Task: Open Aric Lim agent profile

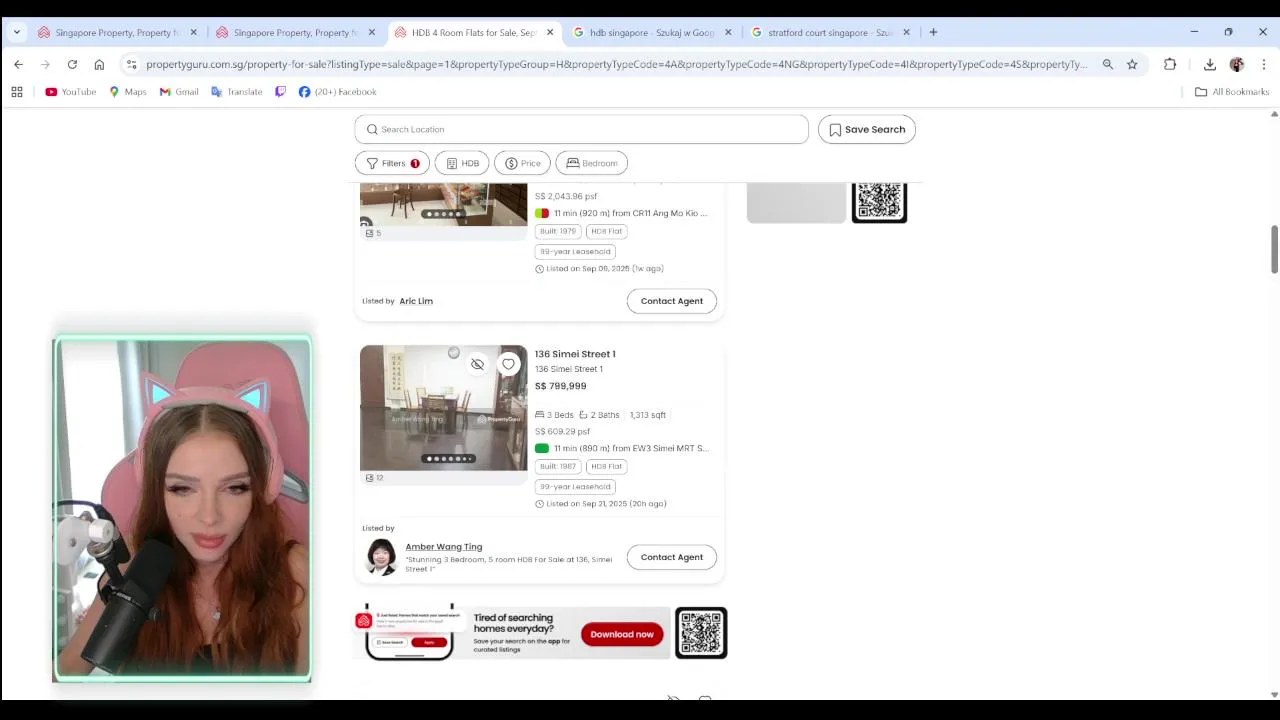Action: [x=416, y=301]
